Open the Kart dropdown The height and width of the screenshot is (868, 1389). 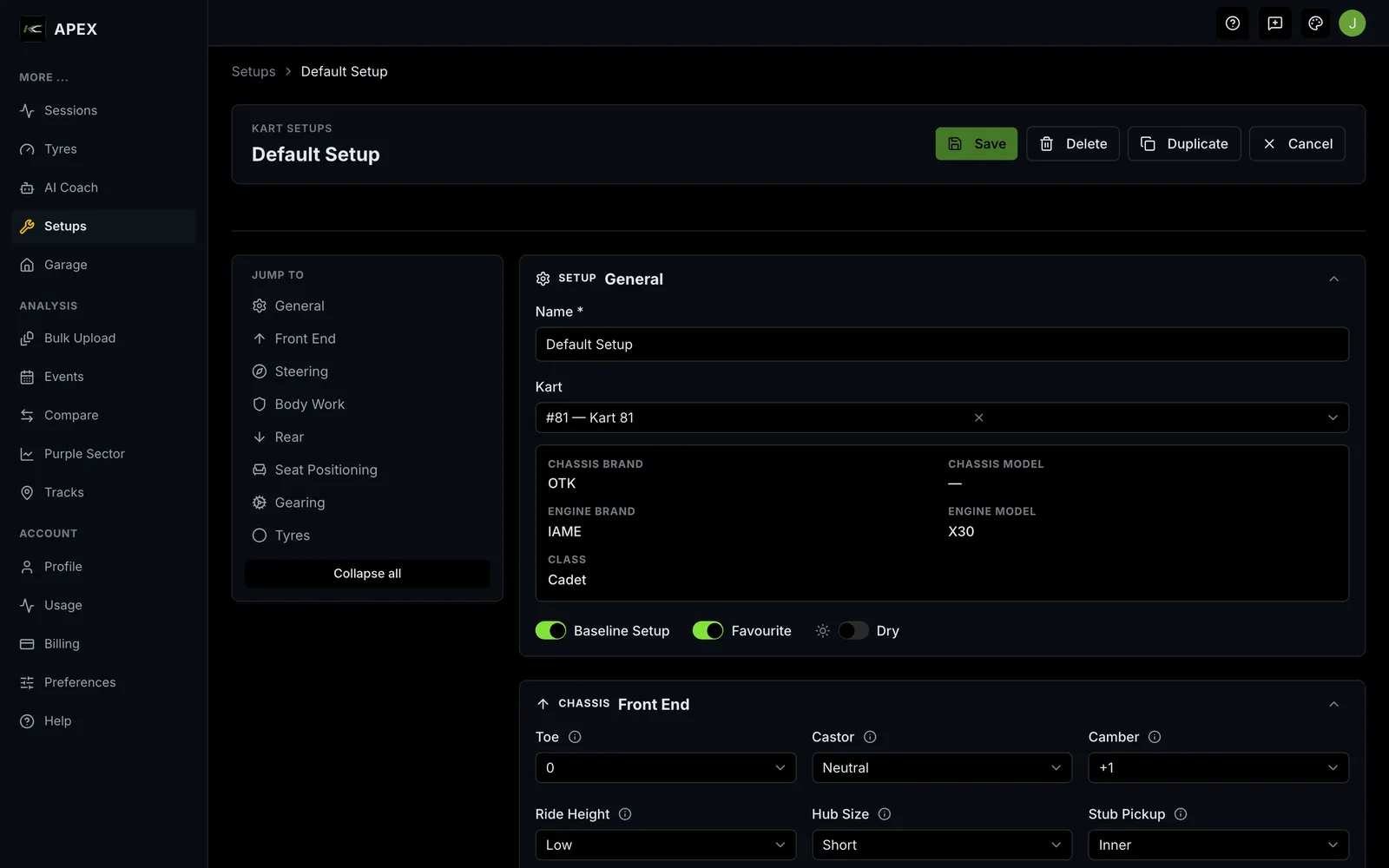[942, 418]
